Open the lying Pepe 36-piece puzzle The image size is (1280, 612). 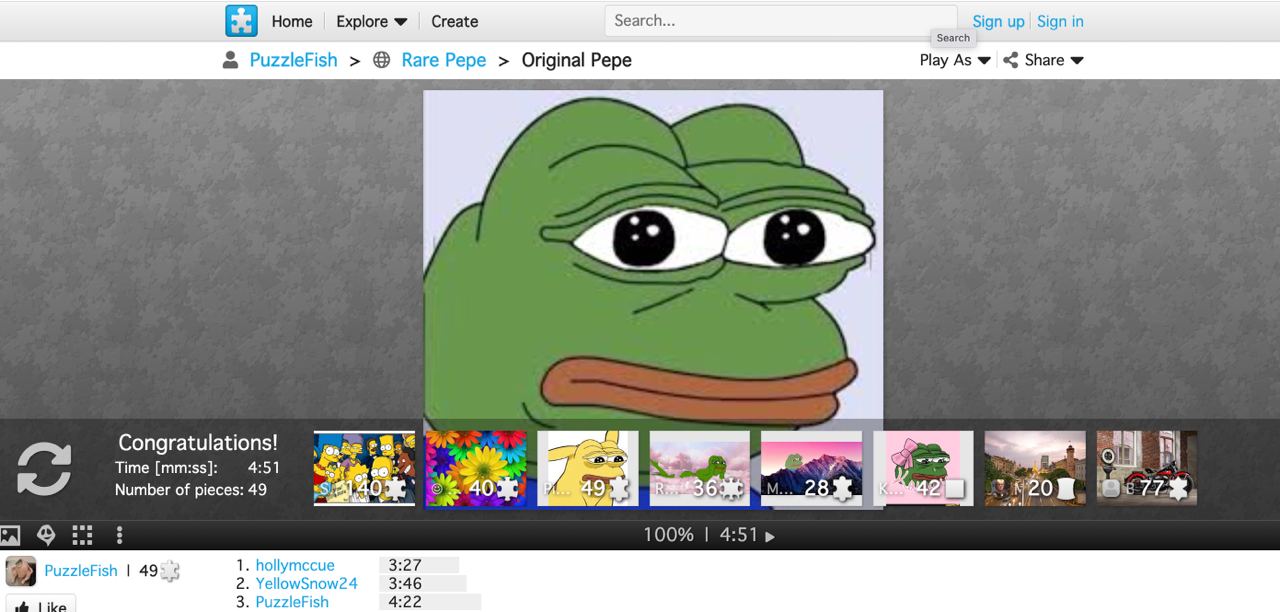tap(700, 468)
